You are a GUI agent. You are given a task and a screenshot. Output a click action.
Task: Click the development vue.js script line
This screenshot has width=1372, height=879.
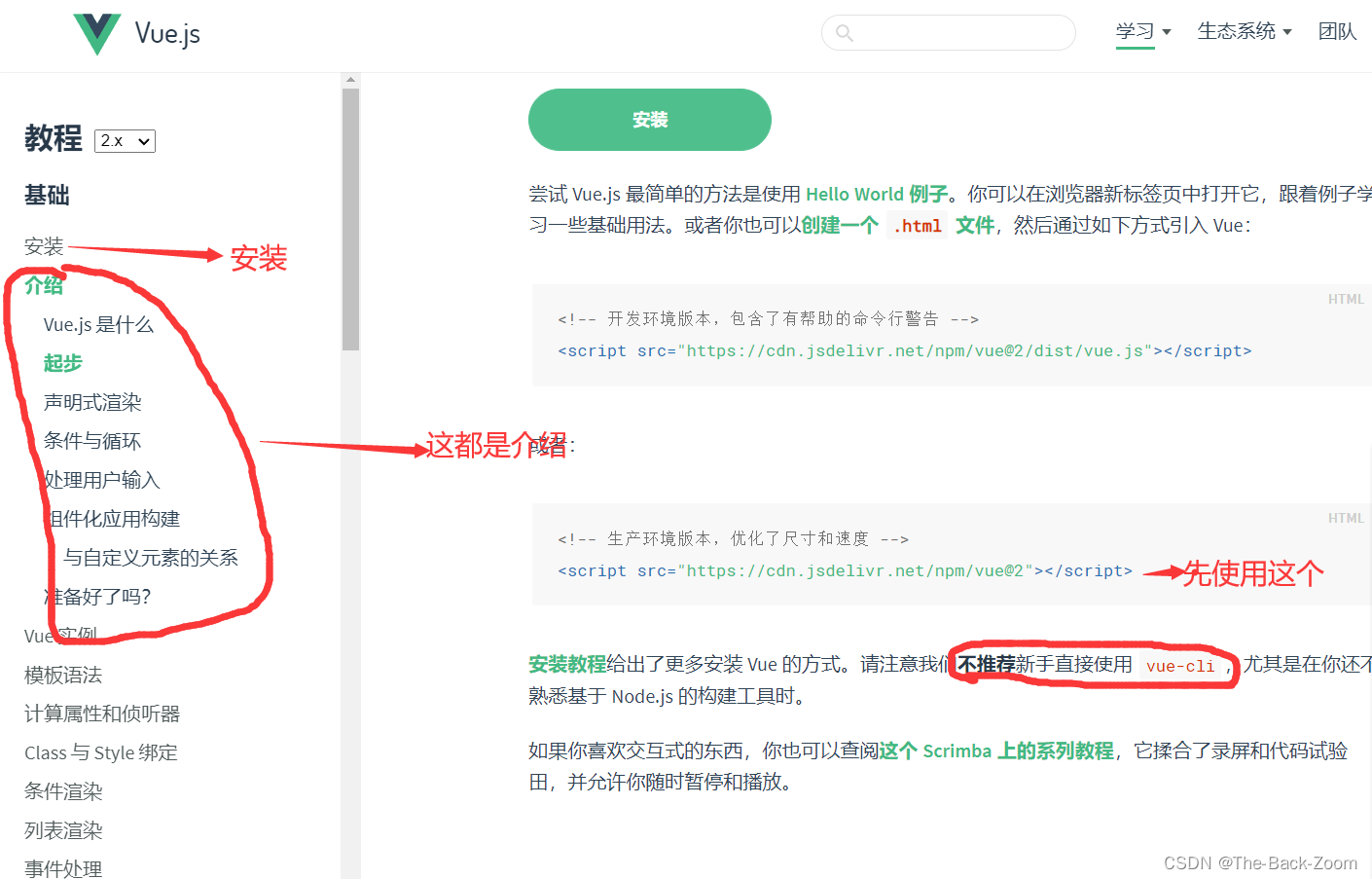(x=905, y=350)
